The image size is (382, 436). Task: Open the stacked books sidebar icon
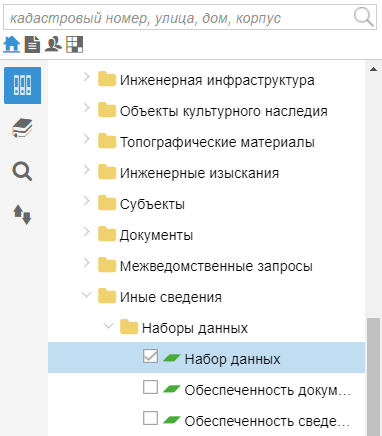click(x=22, y=128)
